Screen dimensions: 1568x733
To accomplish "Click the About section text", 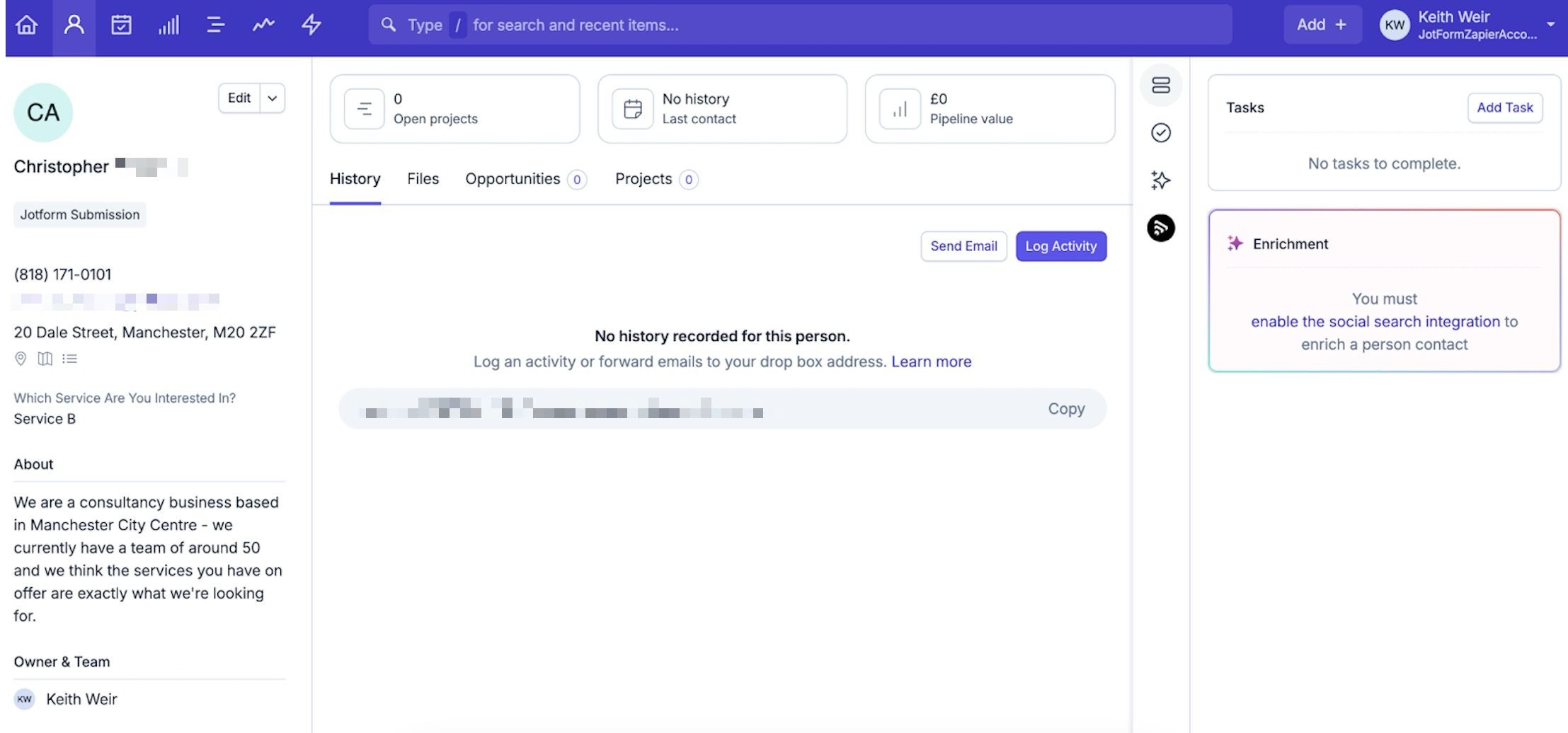I will coord(148,559).
